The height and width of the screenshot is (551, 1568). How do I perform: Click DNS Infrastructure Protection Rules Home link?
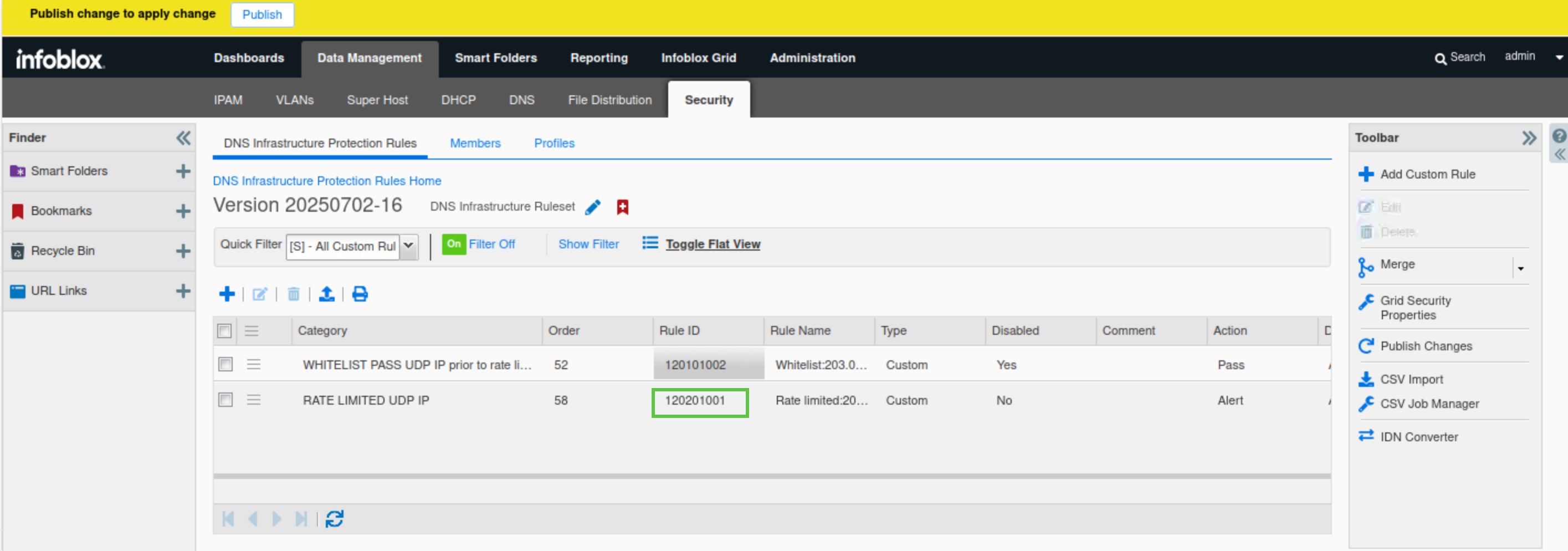click(x=327, y=181)
